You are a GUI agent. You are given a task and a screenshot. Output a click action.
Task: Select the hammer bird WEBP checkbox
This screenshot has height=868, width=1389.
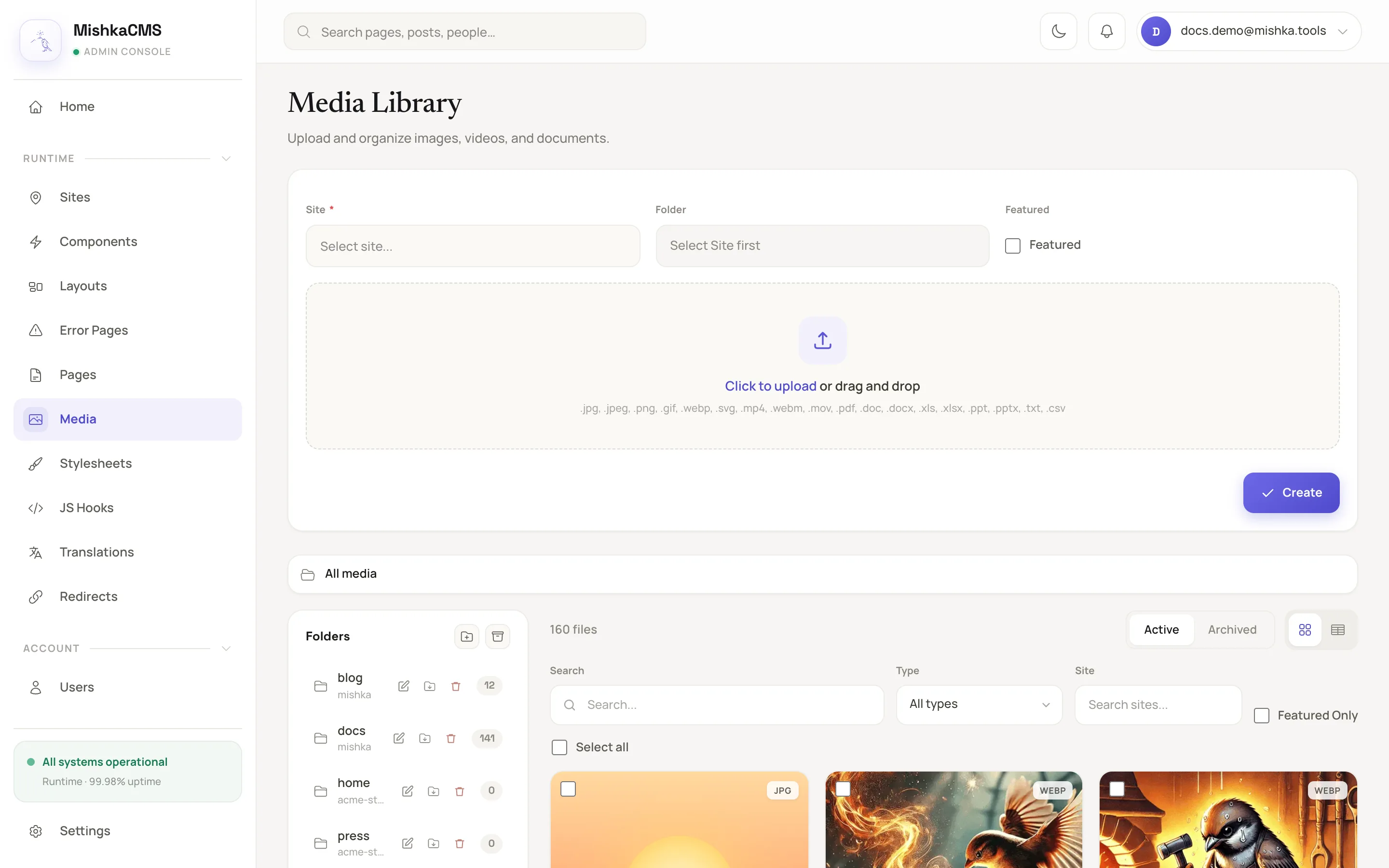1117,789
